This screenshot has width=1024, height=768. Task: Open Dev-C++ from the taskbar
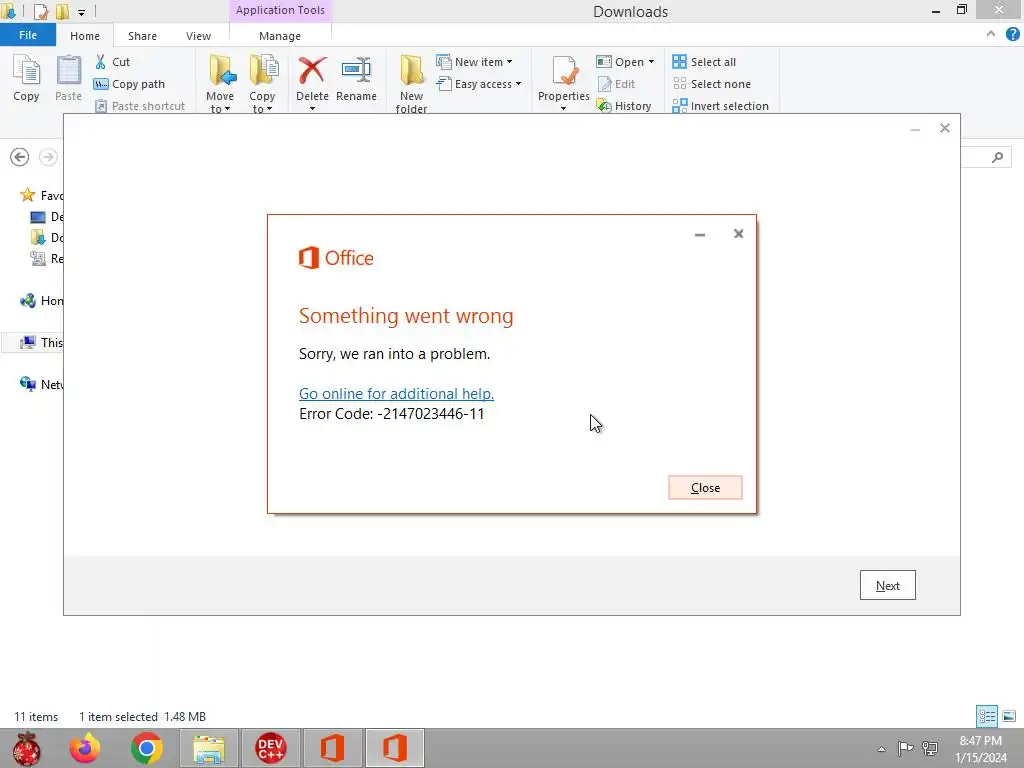(x=270, y=748)
